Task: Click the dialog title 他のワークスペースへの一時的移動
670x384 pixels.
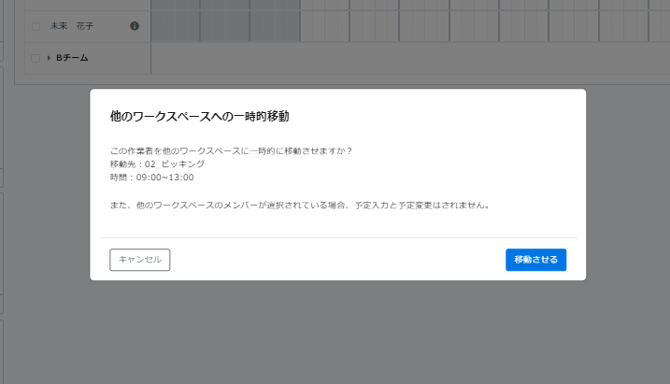Action: 200,116
